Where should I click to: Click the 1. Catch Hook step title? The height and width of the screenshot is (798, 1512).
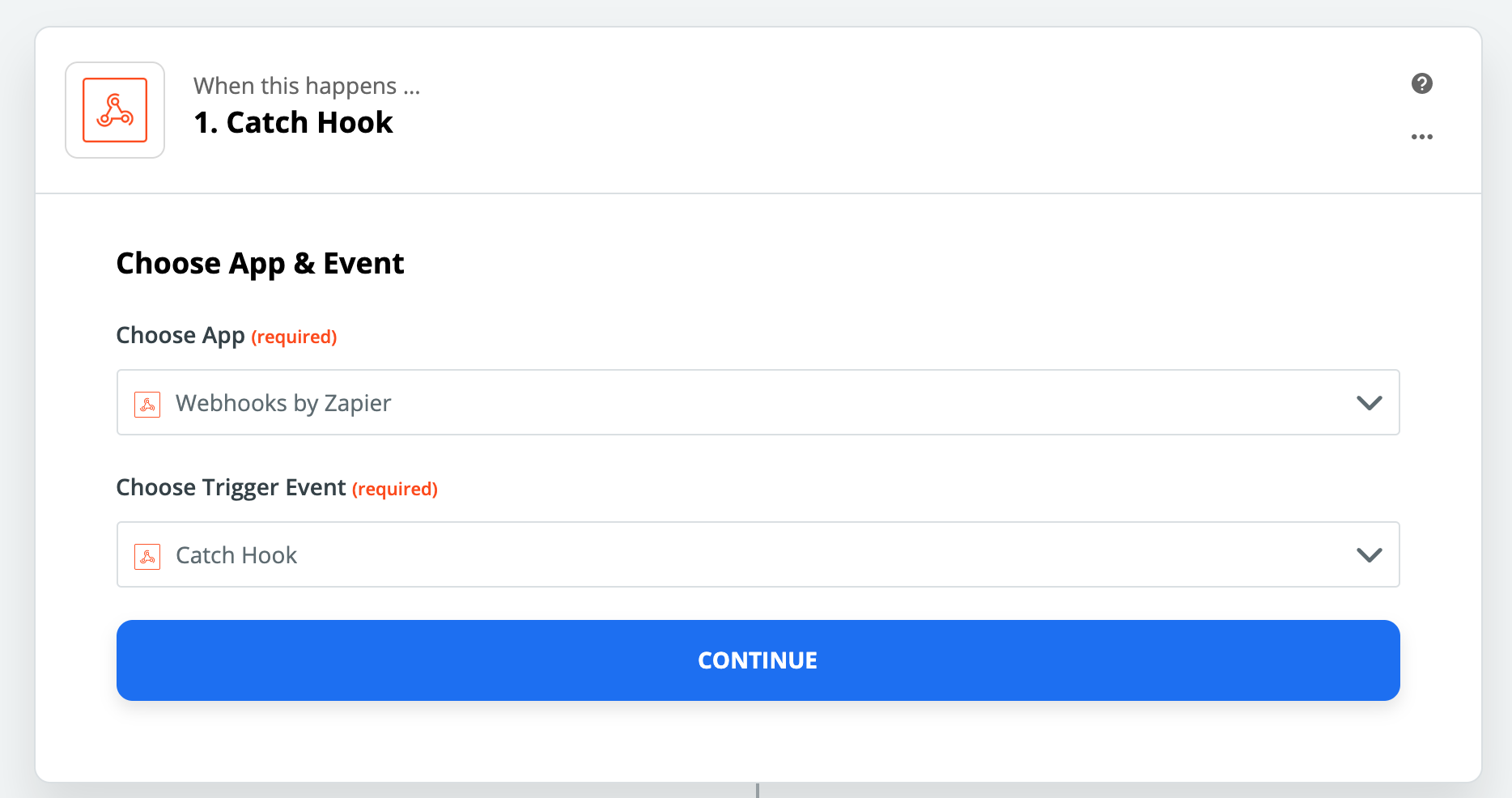click(293, 122)
